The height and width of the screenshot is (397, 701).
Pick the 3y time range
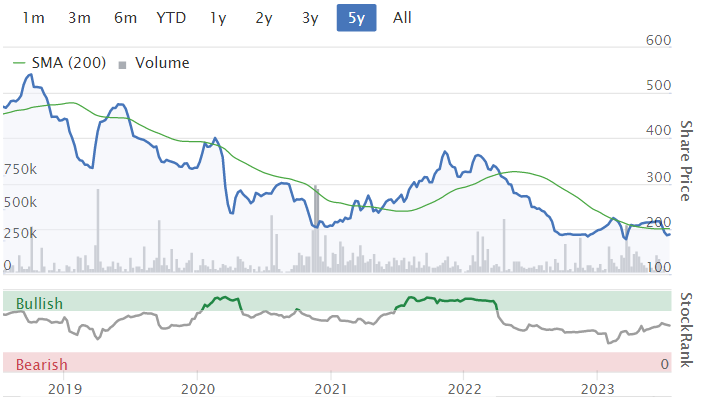(x=310, y=18)
